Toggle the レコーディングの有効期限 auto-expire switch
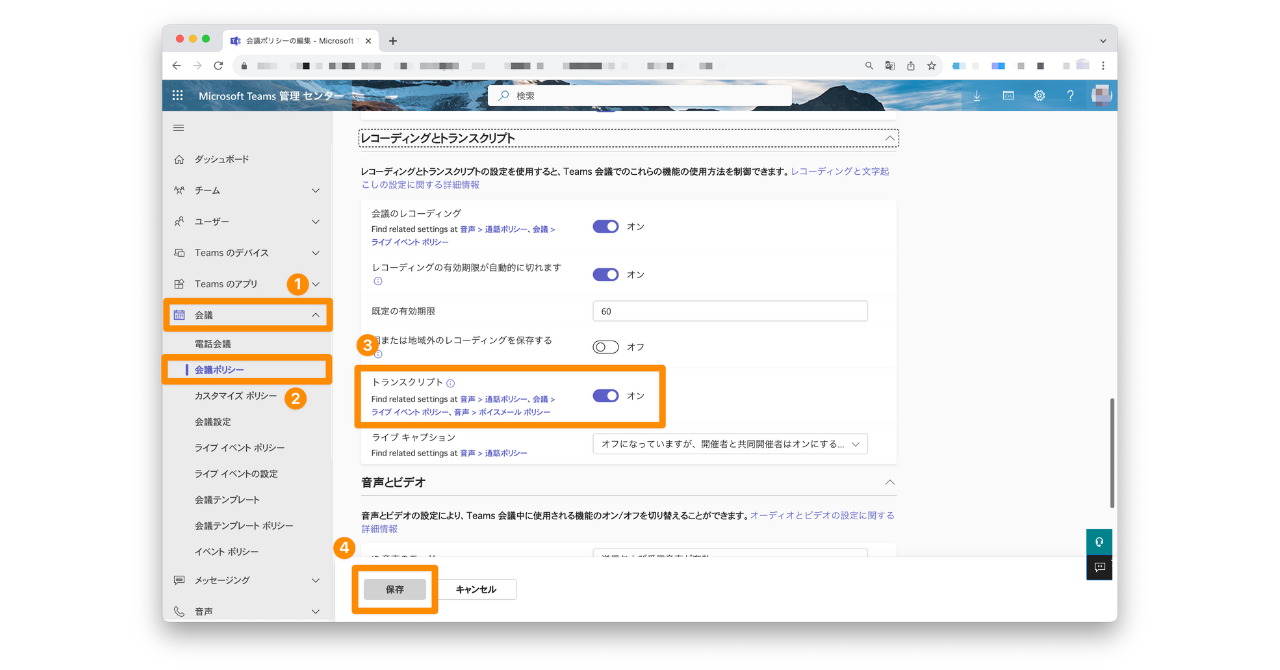 click(606, 275)
